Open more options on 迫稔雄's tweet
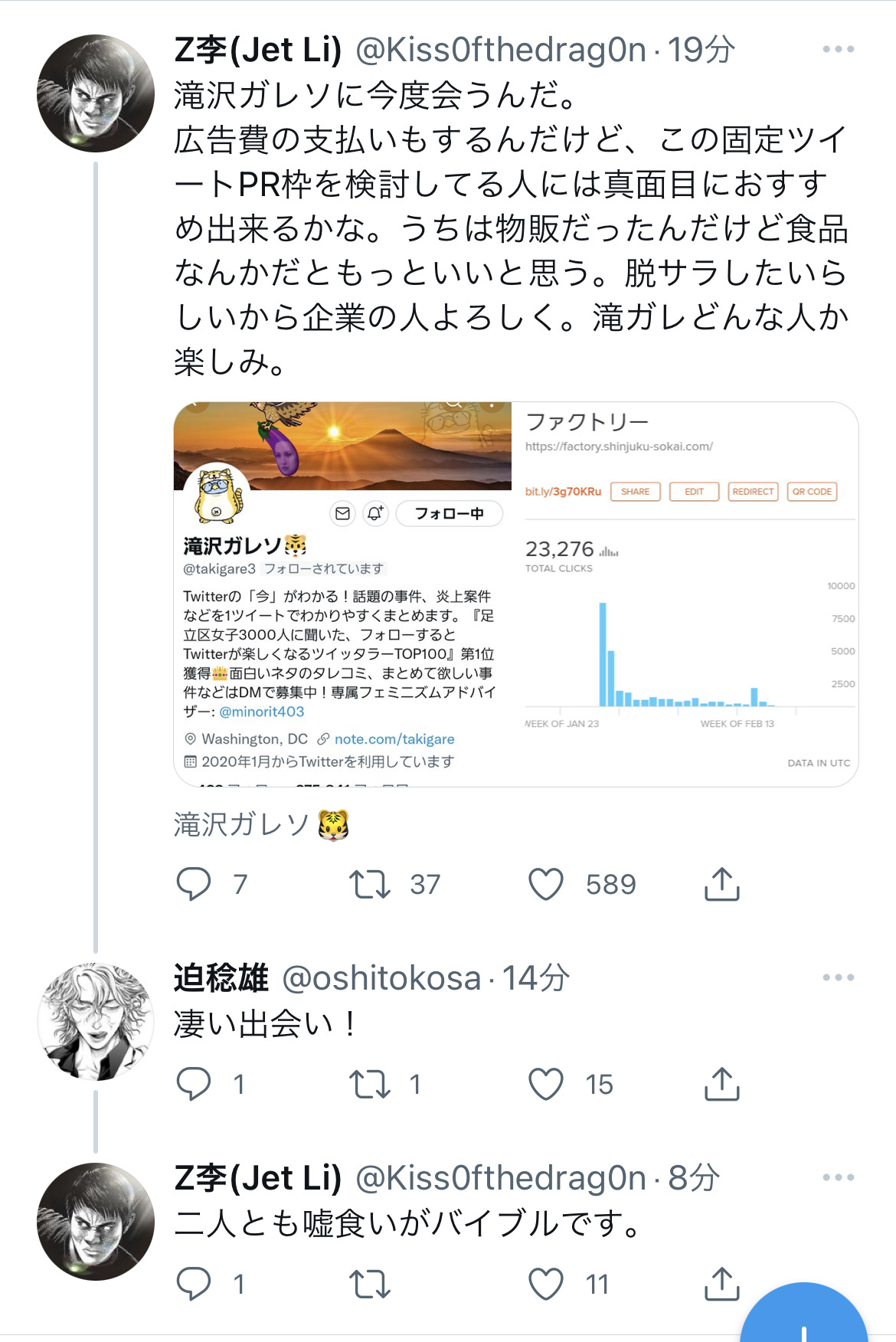The width and height of the screenshot is (896, 1342). 838,977
